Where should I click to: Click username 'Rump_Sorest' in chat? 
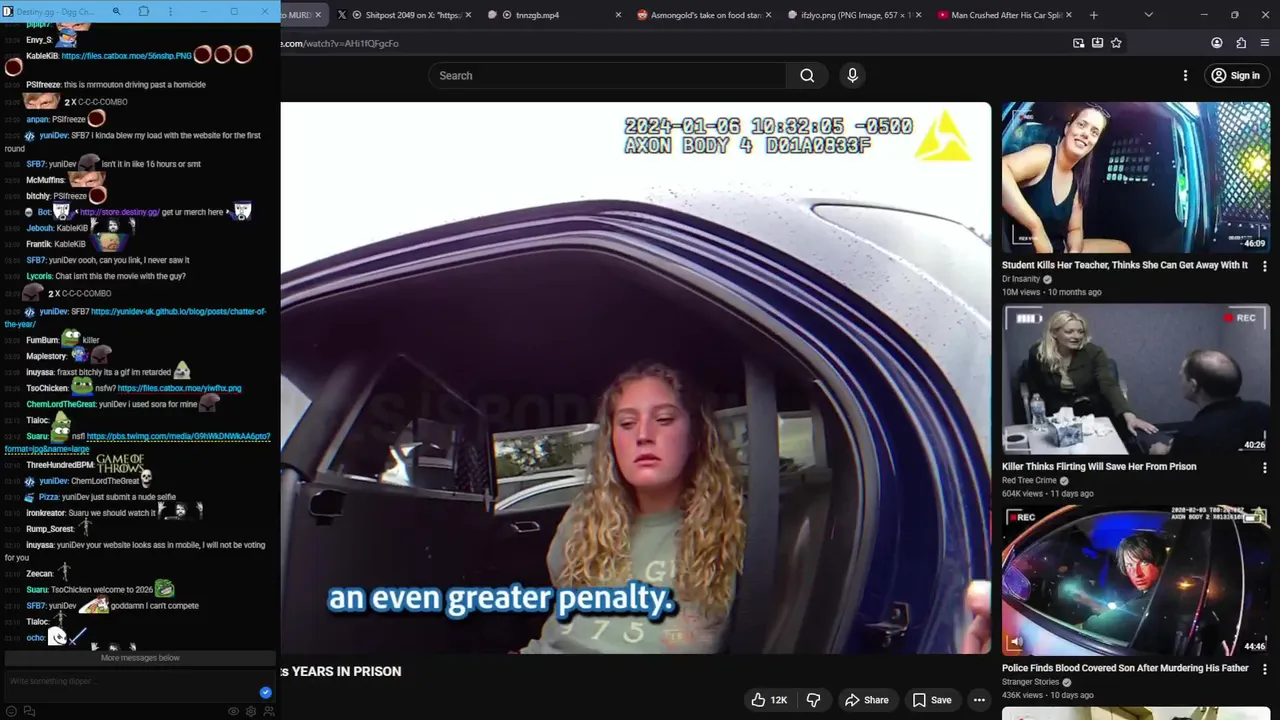point(50,529)
